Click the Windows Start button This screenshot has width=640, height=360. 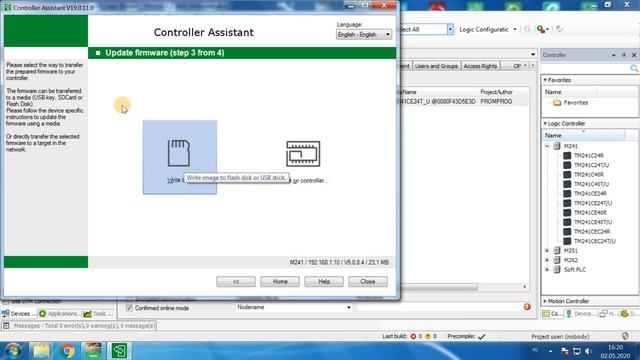(13, 351)
